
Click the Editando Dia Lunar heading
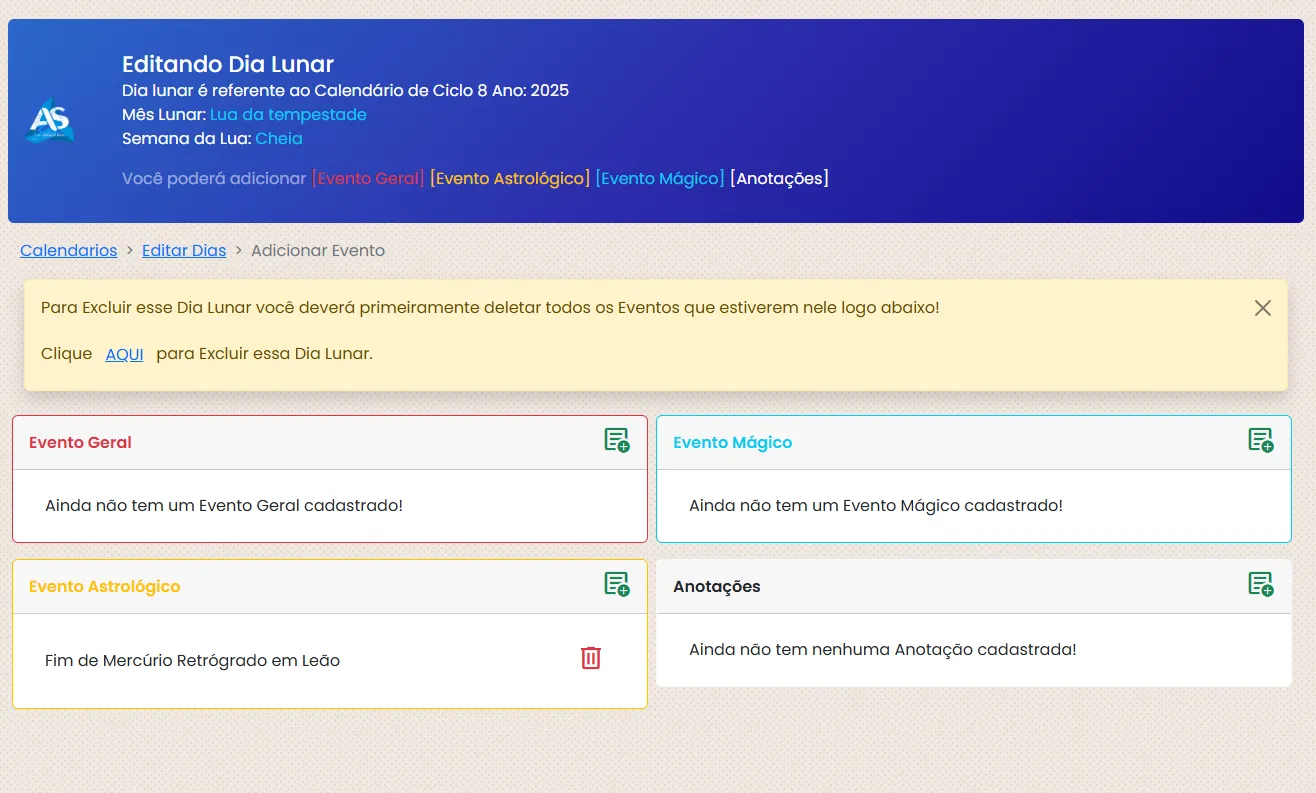click(x=228, y=65)
